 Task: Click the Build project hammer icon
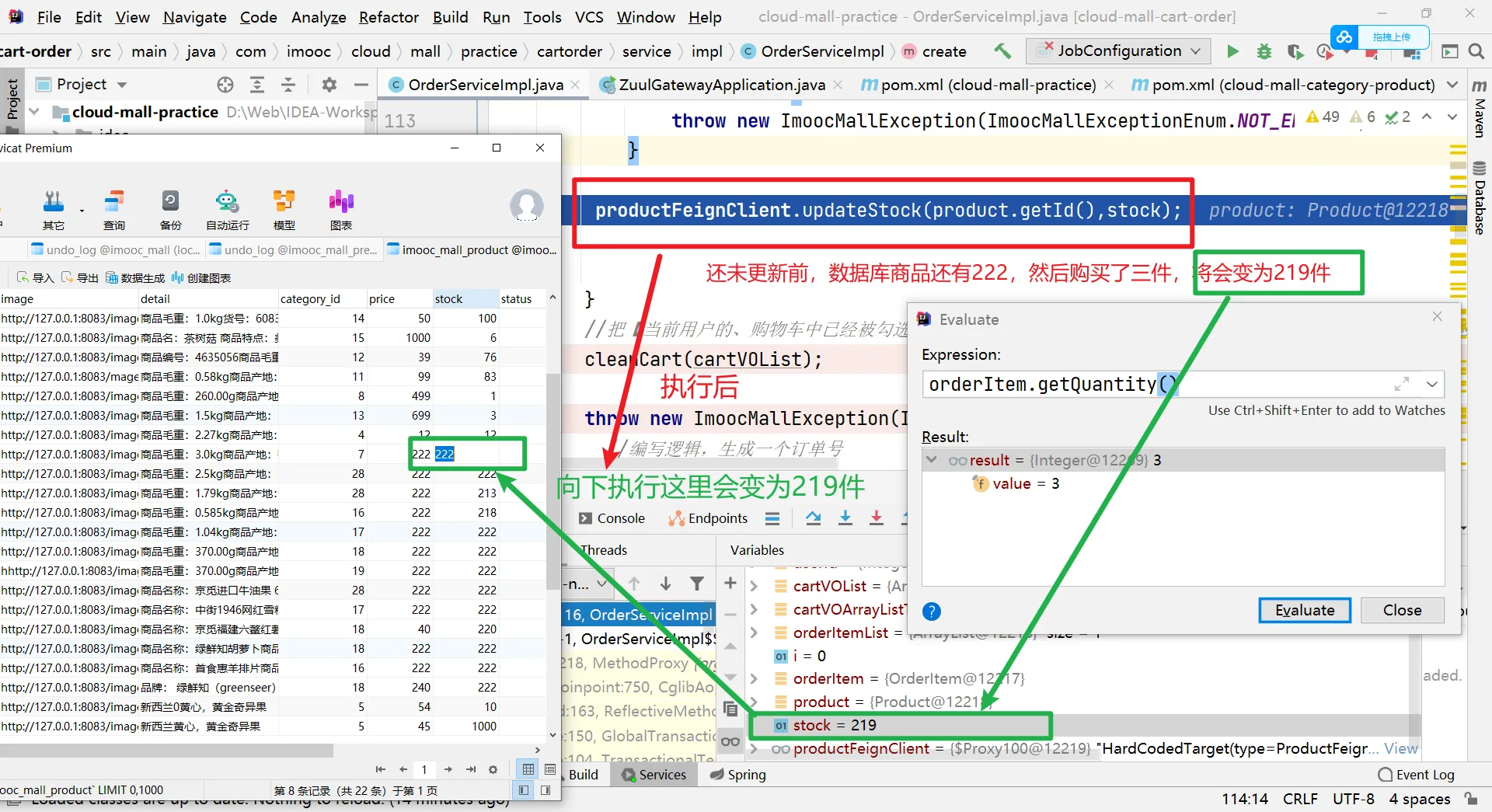[1002, 51]
